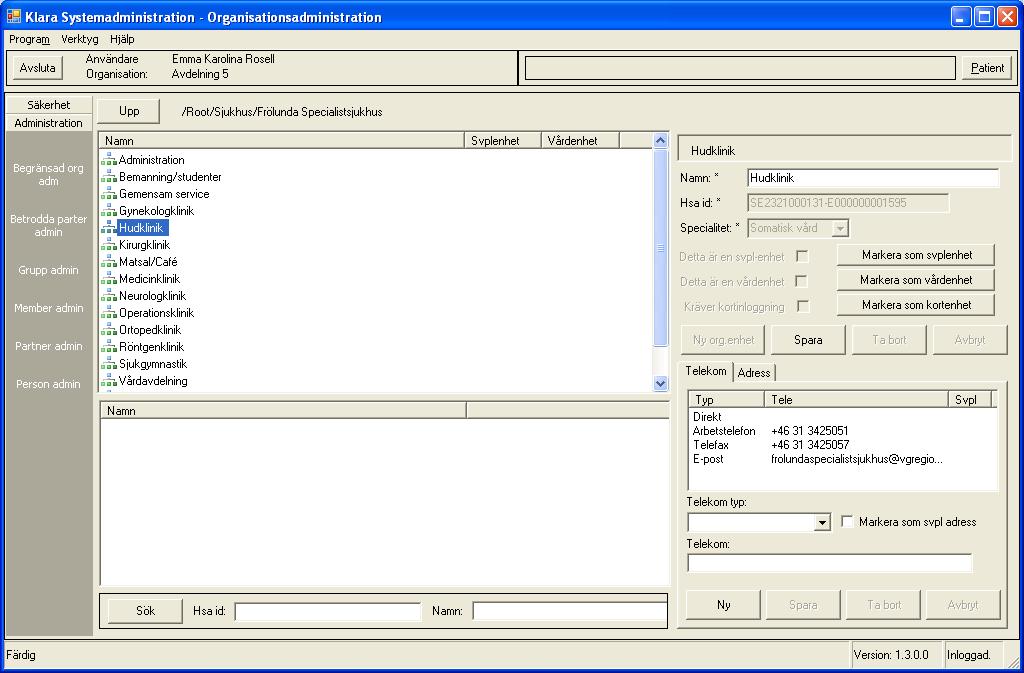This screenshot has width=1024, height=673.
Task: Click the Hsa id search field
Action: point(328,611)
